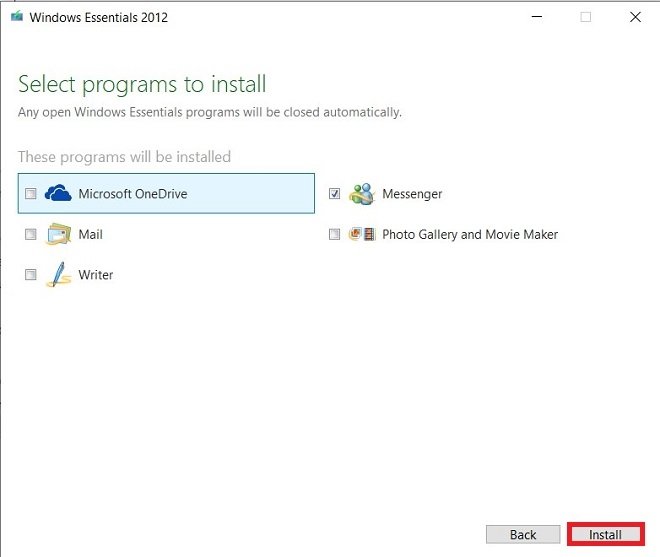Click the Install button
Screen dimensions: 660x557
point(606,534)
